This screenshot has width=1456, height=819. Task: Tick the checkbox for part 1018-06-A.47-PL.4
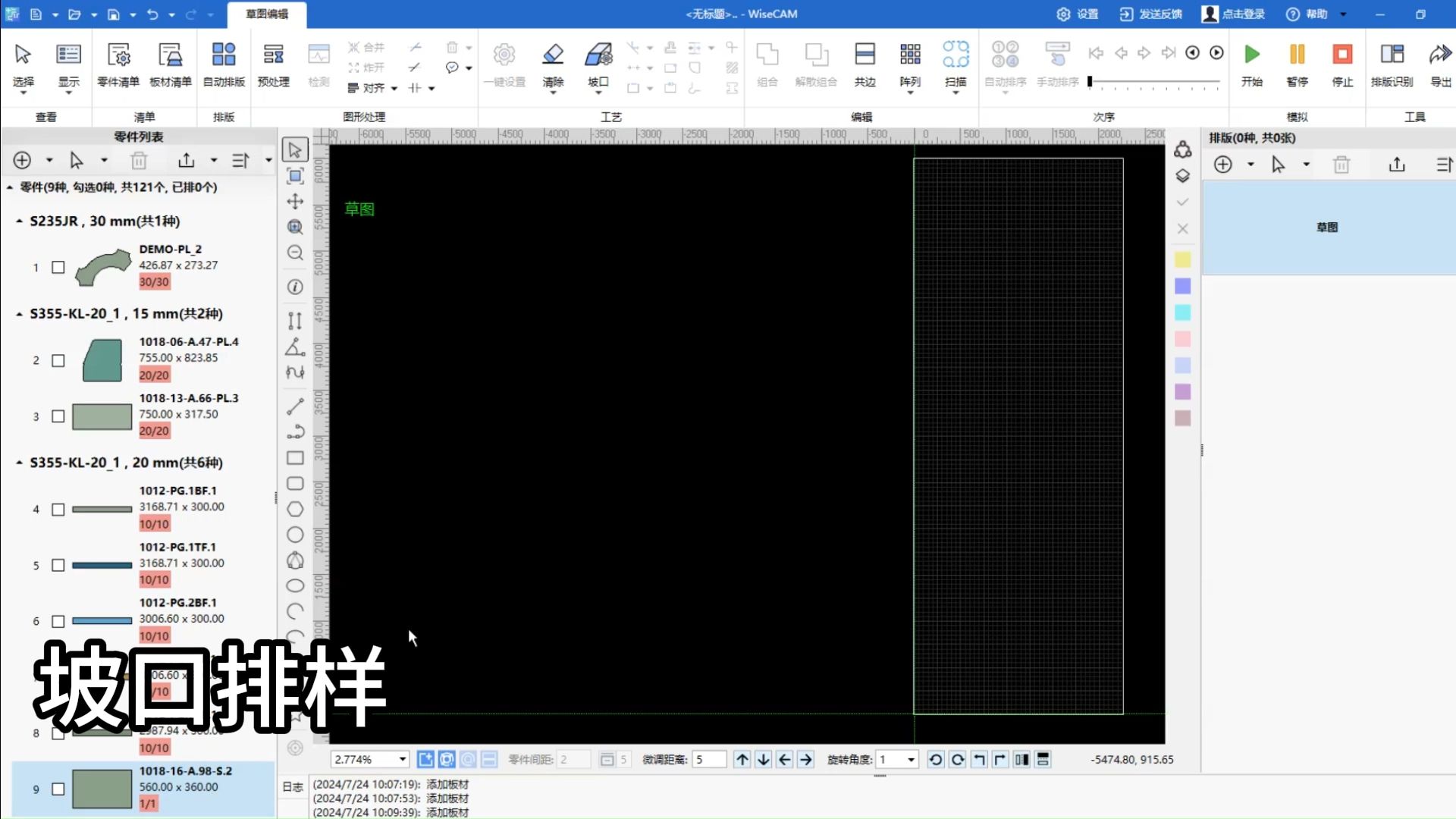click(58, 360)
